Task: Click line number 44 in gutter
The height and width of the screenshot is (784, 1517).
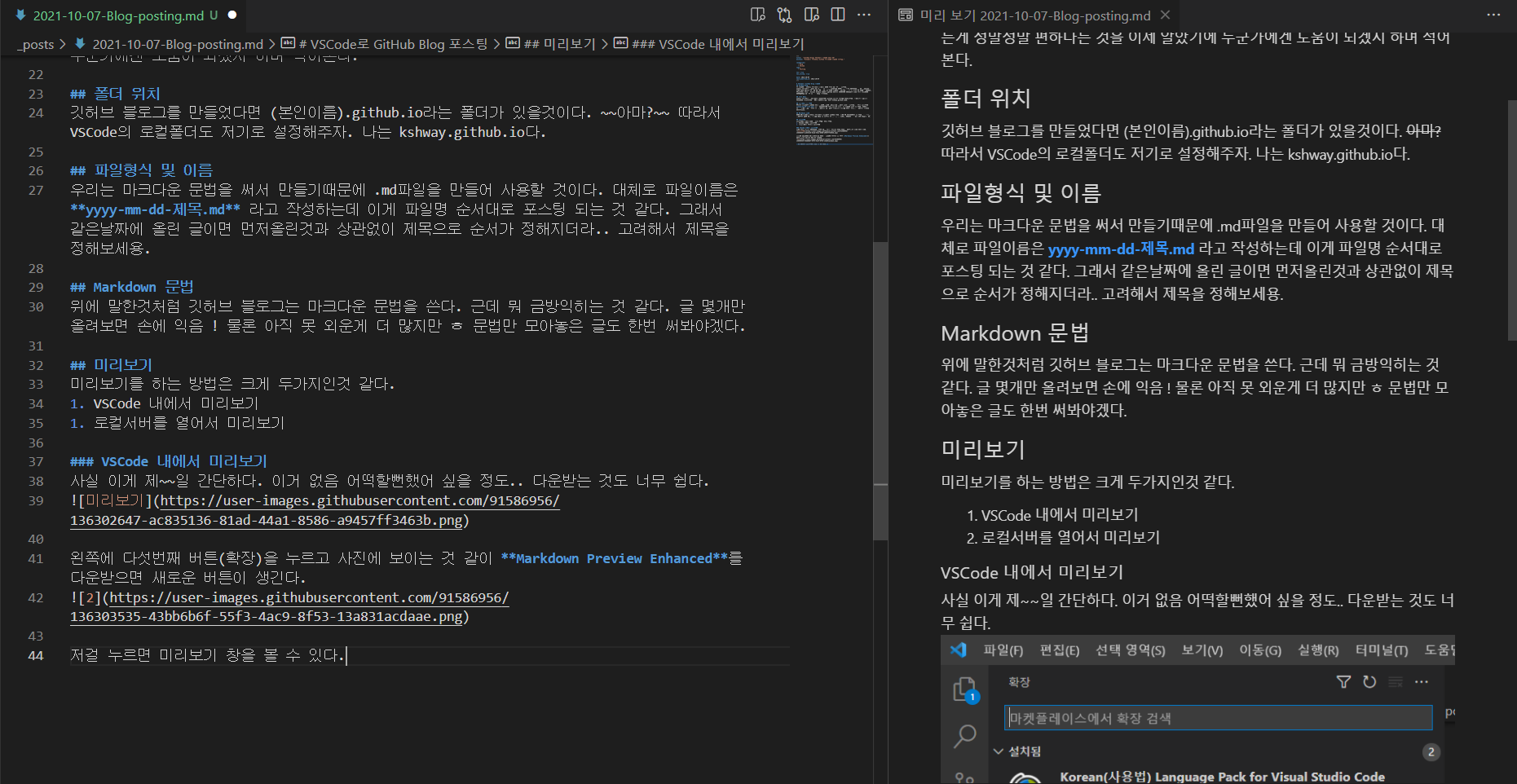Action: (36, 655)
